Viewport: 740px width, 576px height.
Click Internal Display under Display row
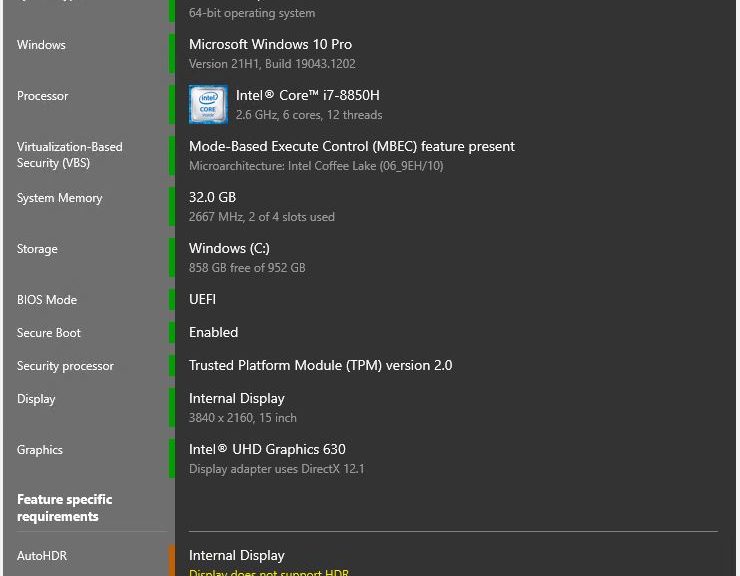[x=237, y=398]
